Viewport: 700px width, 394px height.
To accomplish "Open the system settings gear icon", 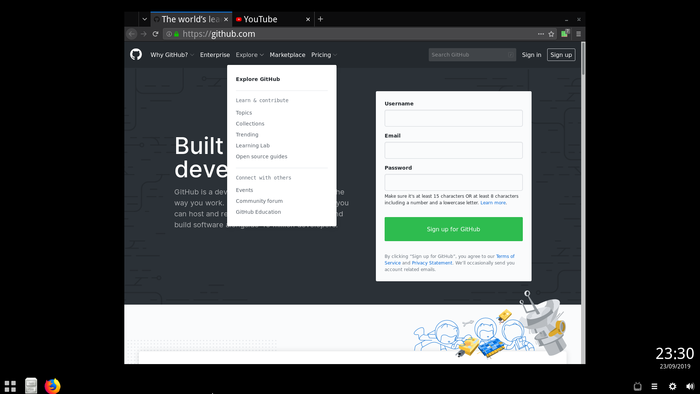I will point(672,386).
